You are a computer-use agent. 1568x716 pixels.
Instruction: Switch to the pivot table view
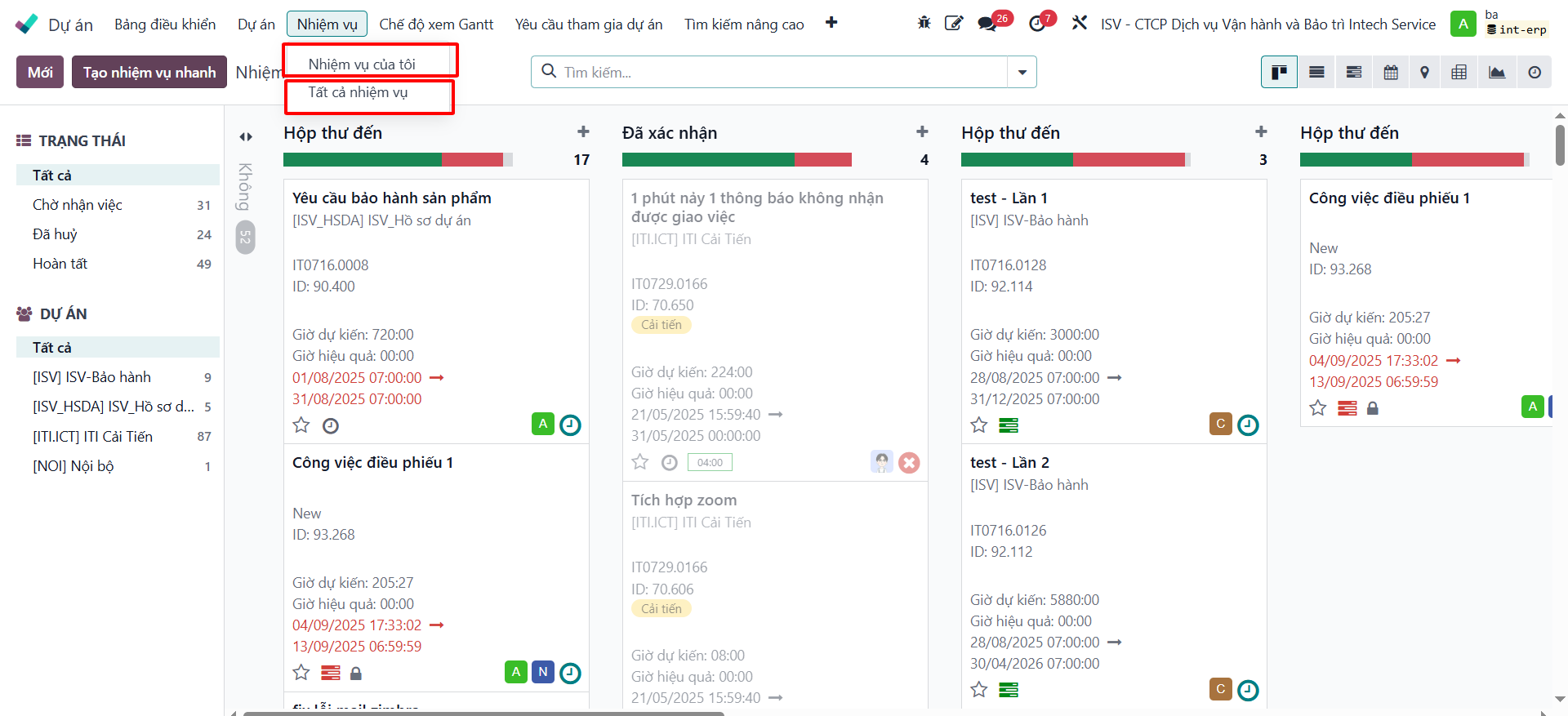pyautogui.click(x=1459, y=73)
